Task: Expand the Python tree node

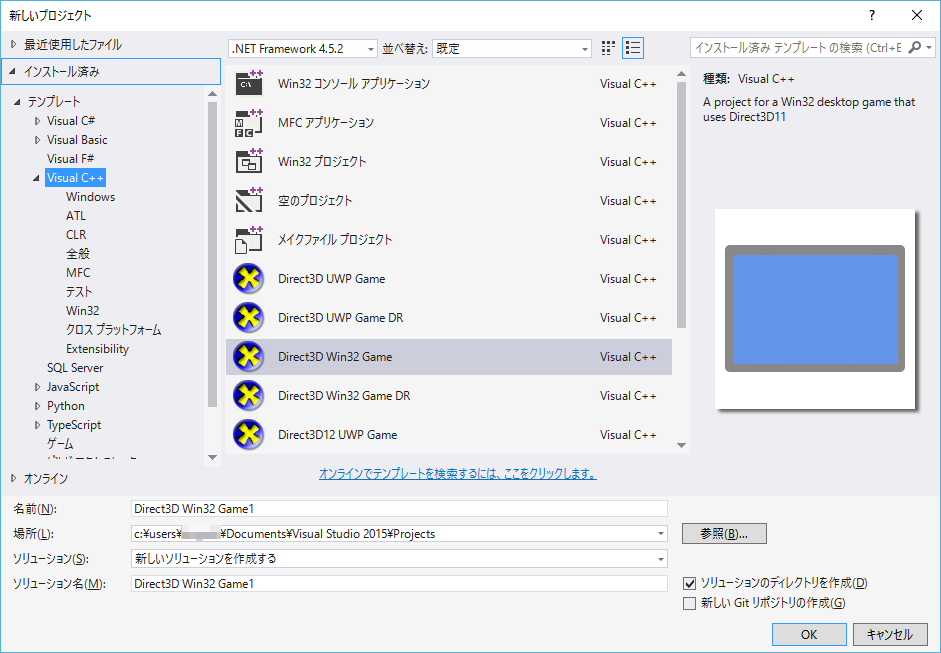Action: (37, 406)
